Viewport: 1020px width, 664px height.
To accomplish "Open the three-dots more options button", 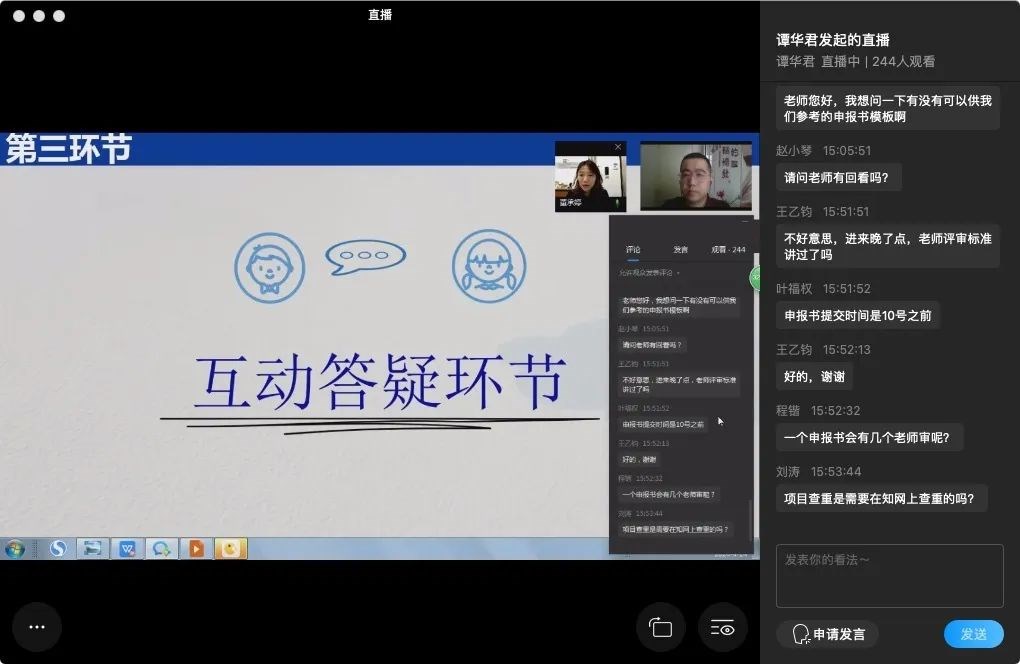I will pyautogui.click(x=37, y=627).
